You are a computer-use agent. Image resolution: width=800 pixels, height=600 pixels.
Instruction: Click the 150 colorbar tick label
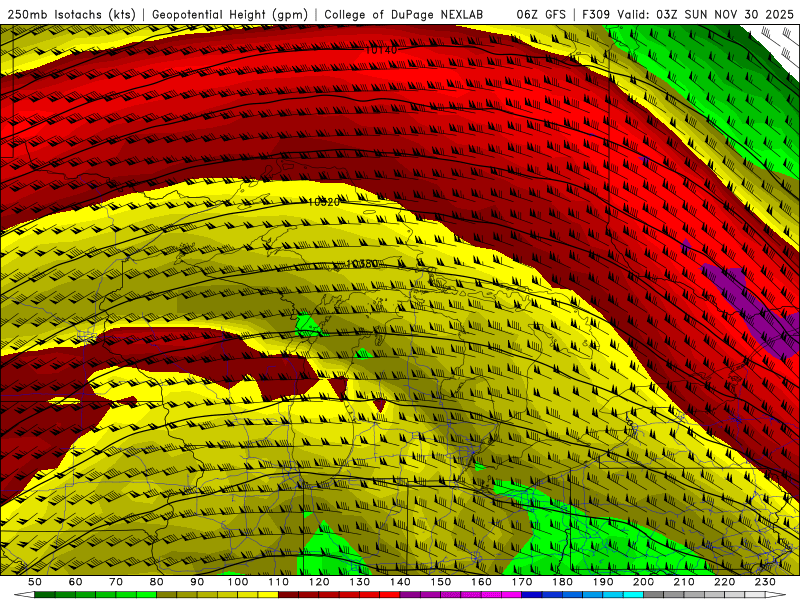click(x=441, y=582)
